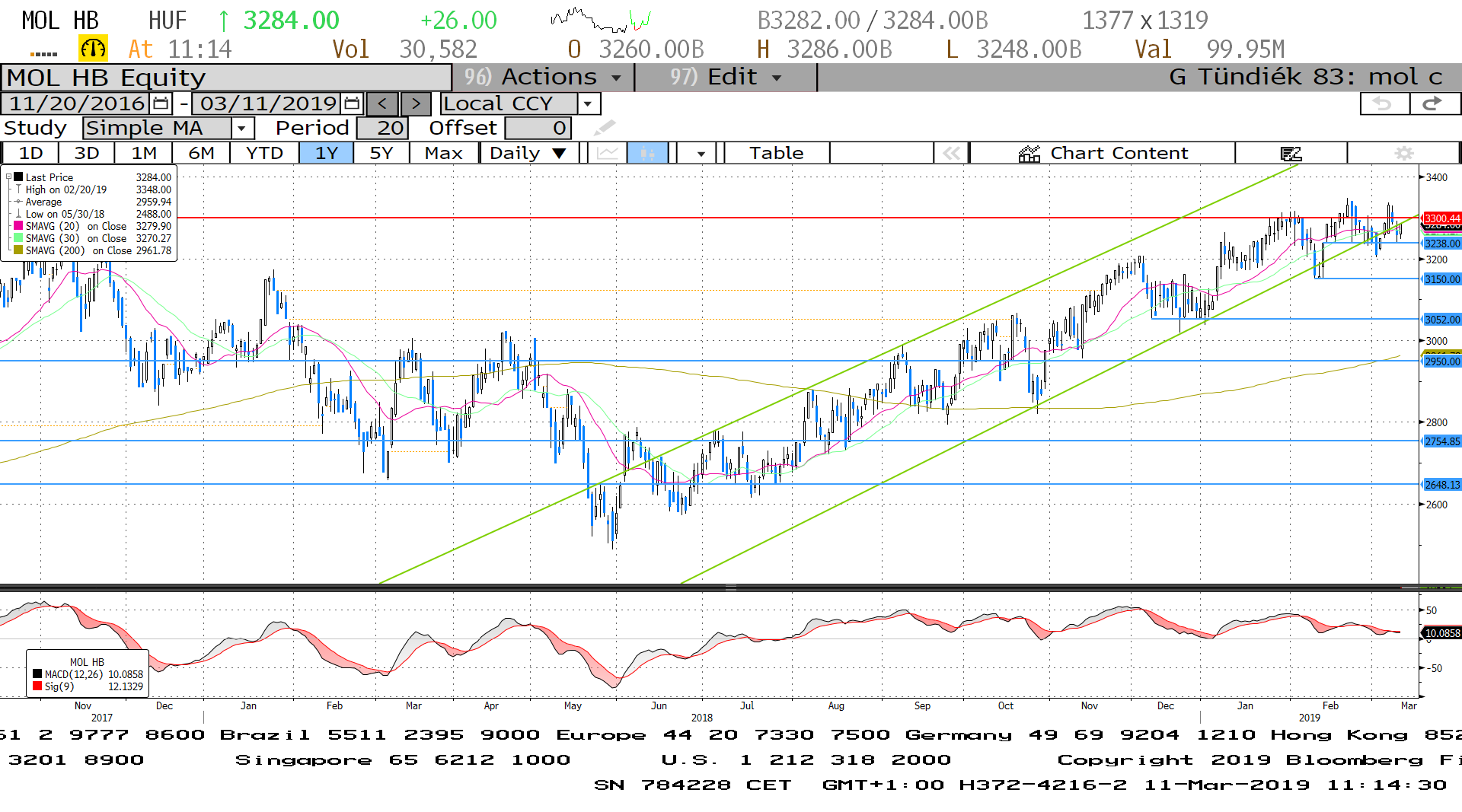Click the 3300.44 red price level label

tap(1442, 218)
